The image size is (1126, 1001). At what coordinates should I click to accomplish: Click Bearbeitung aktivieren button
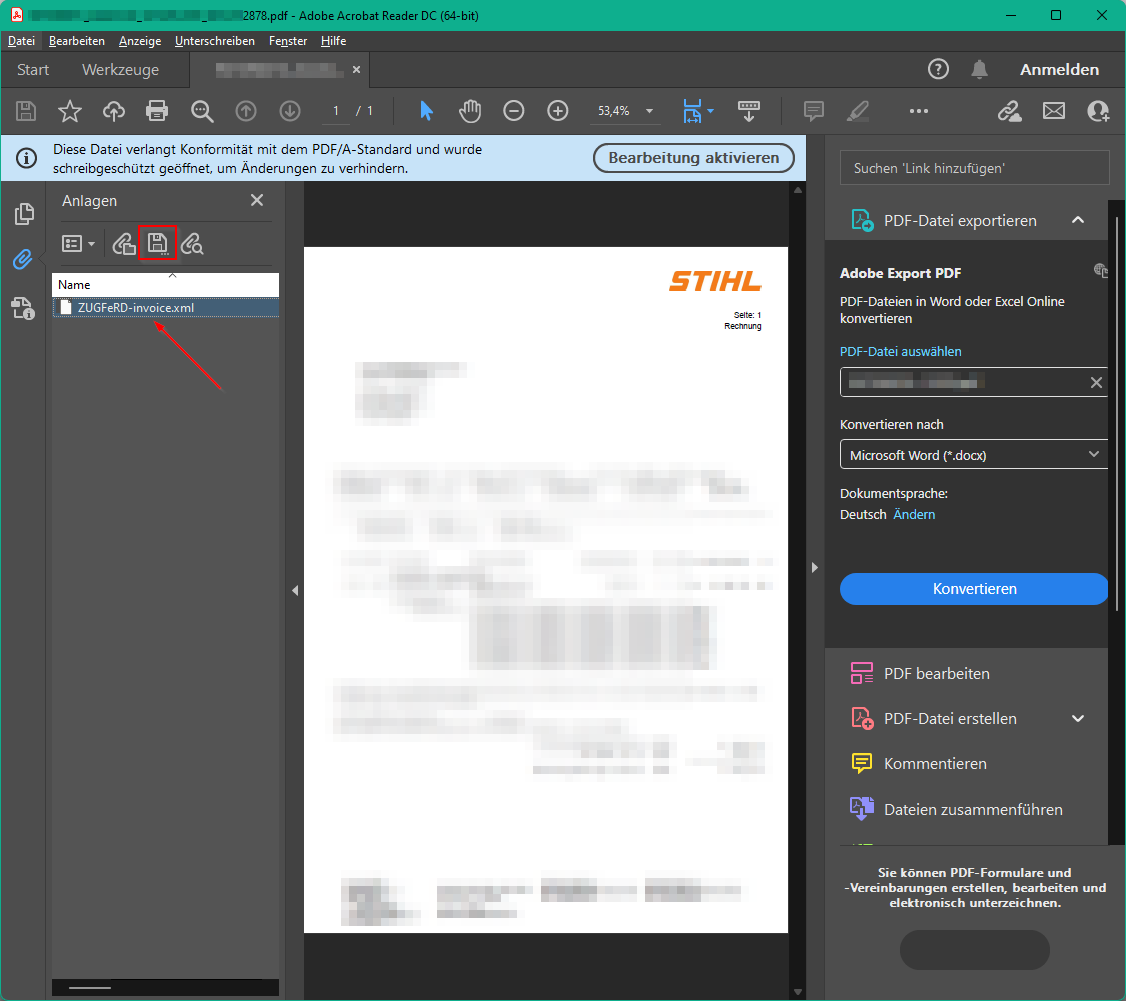click(x=694, y=158)
